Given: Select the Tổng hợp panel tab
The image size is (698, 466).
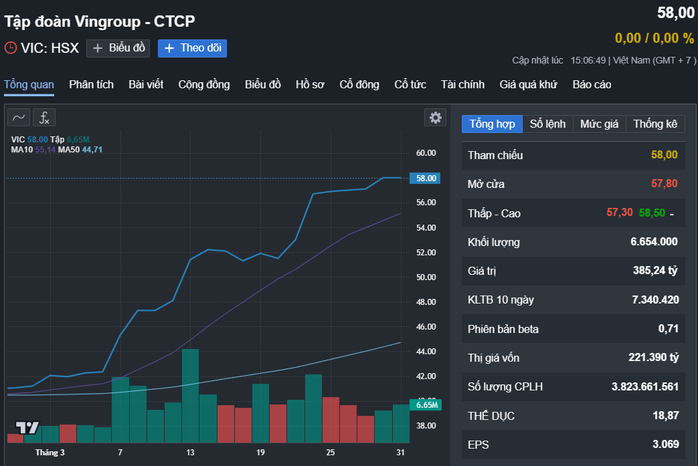Looking at the screenshot, I should point(492,124).
